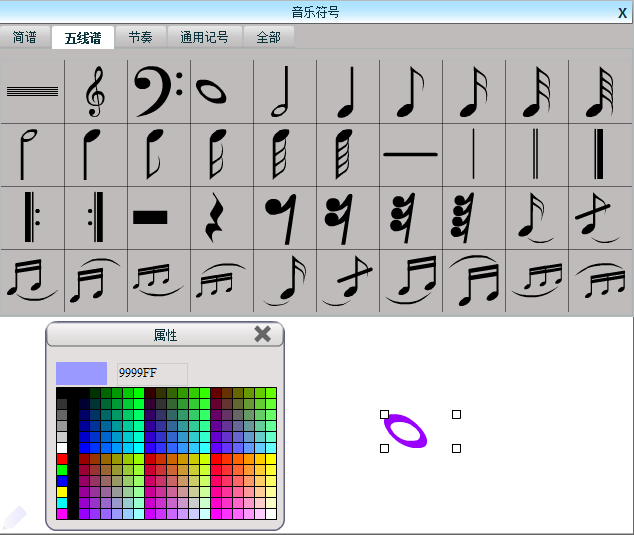
Task: Close the 属性 properties panel
Action: (x=262, y=334)
